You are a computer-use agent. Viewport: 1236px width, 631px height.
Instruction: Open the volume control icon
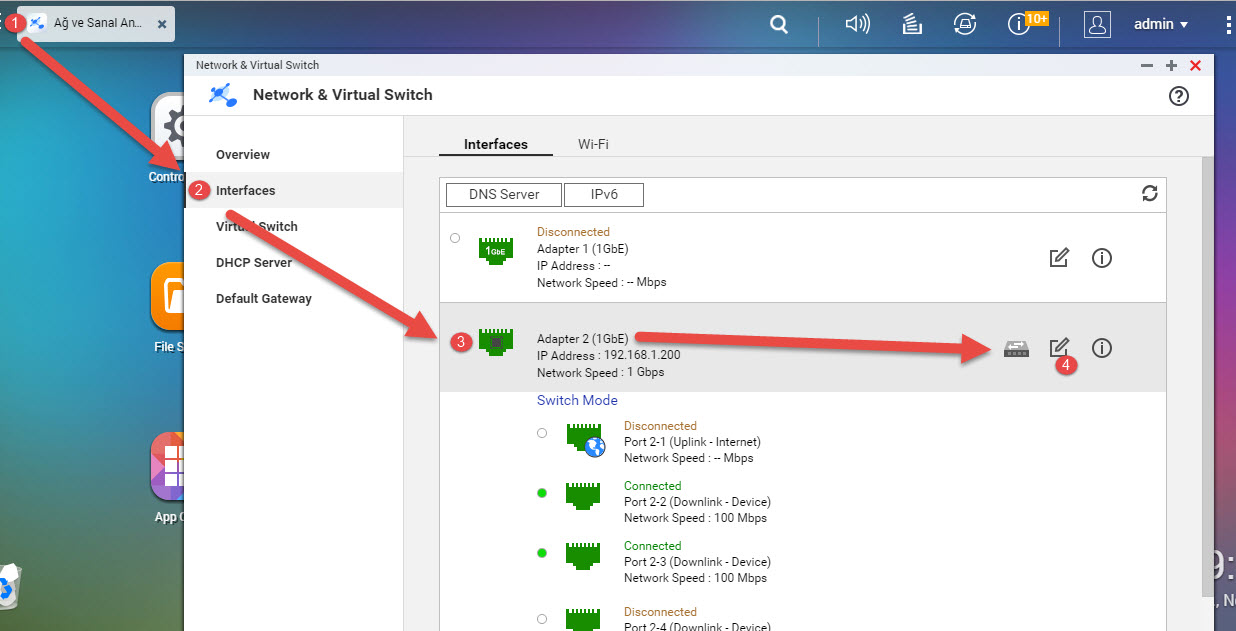coord(857,25)
